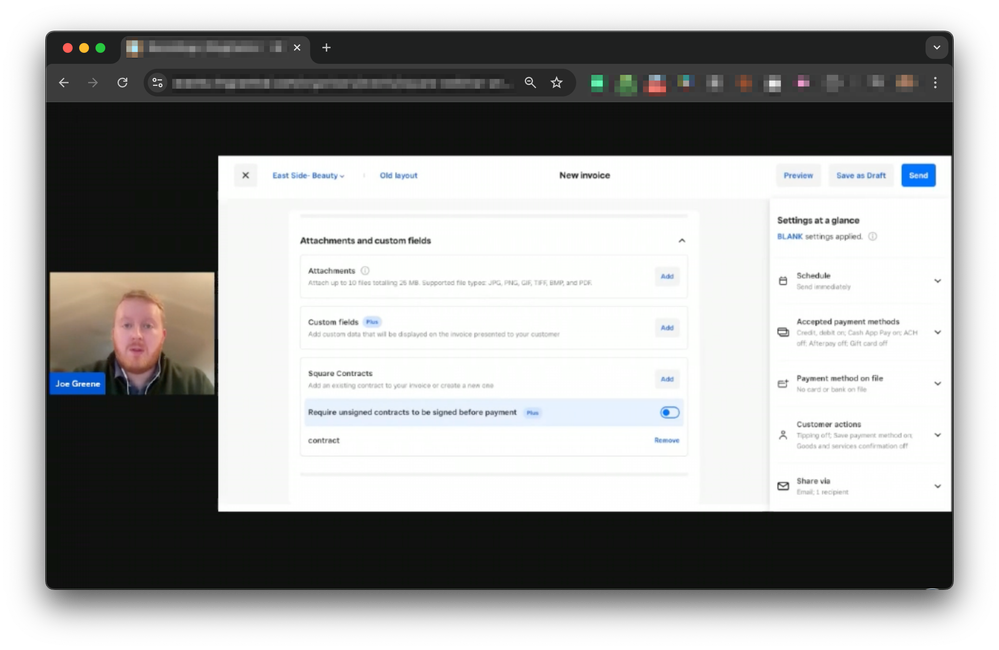
Task: Open Chrome three-dot menu
Action: [x=935, y=83]
